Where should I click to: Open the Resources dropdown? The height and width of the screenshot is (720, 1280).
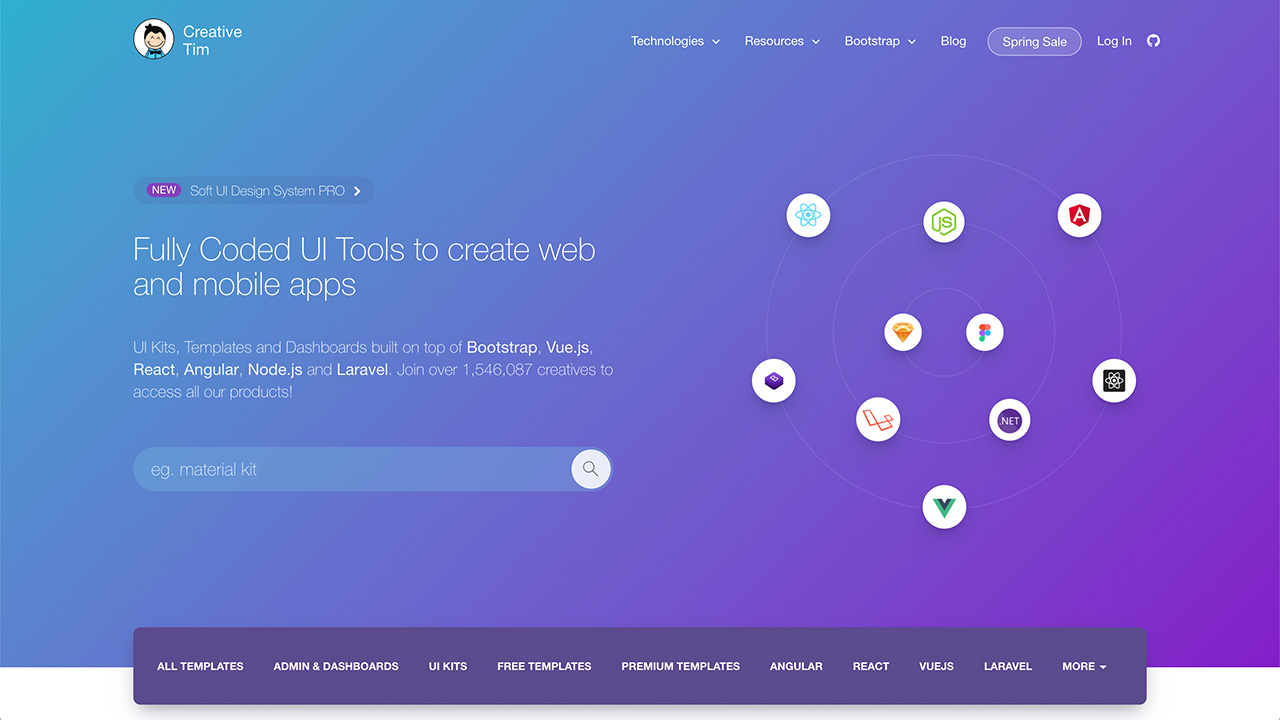(x=782, y=41)
